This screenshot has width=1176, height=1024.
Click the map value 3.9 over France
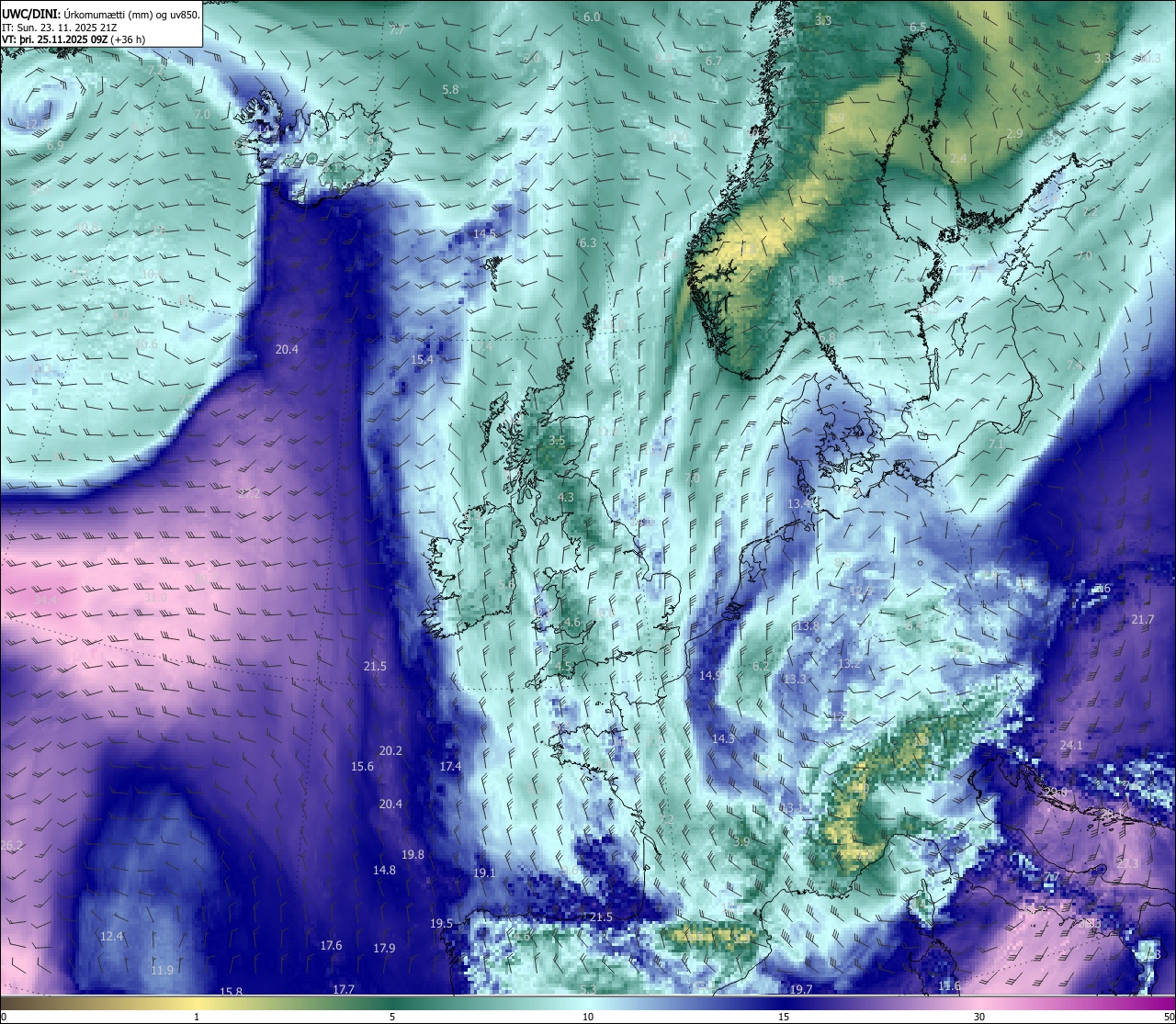742,842
